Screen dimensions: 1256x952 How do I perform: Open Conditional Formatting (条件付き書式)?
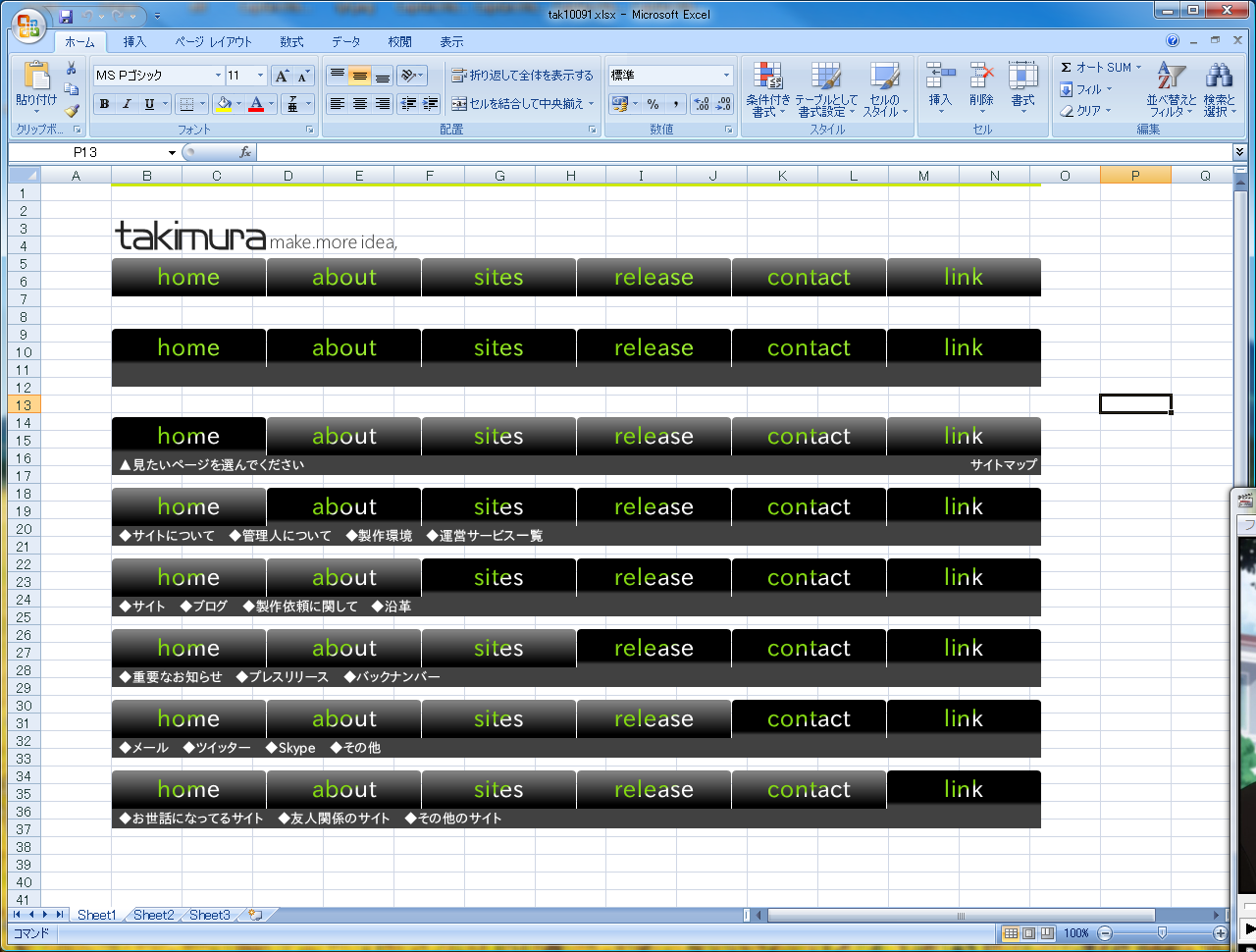coord(767,89)
